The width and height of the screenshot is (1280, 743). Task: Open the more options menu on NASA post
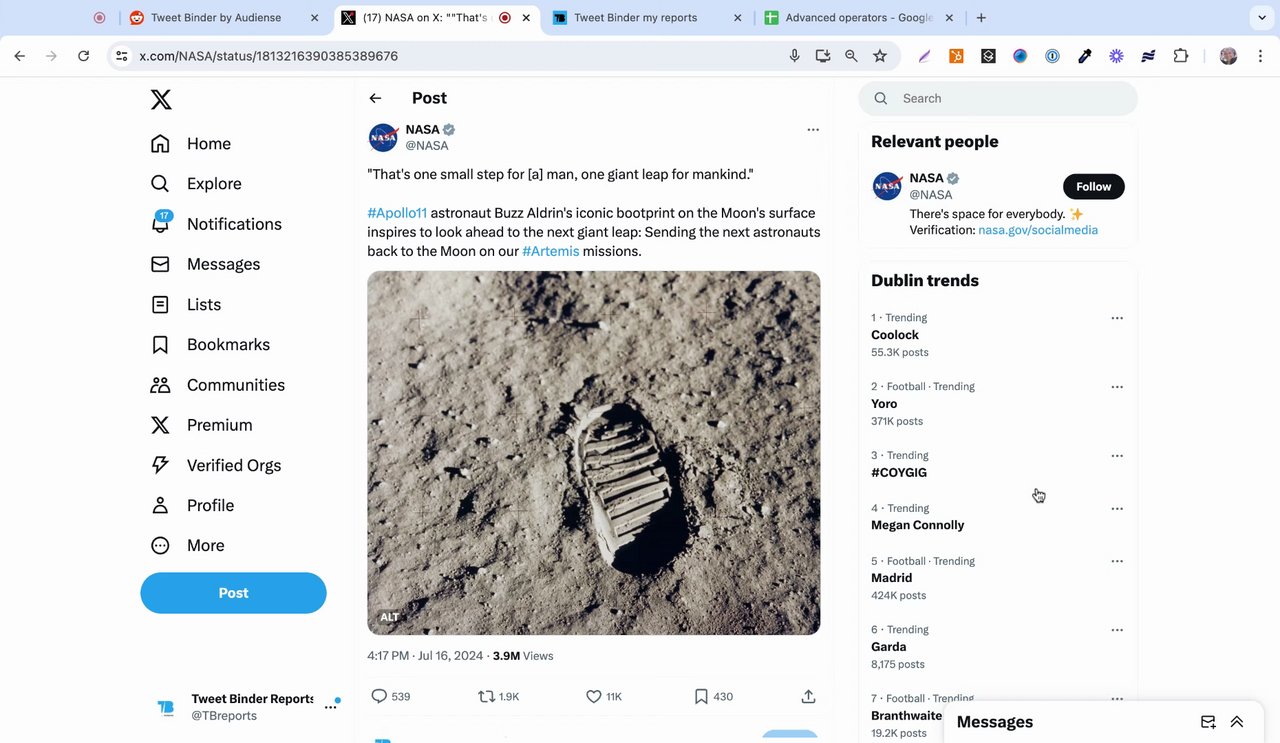813,130
